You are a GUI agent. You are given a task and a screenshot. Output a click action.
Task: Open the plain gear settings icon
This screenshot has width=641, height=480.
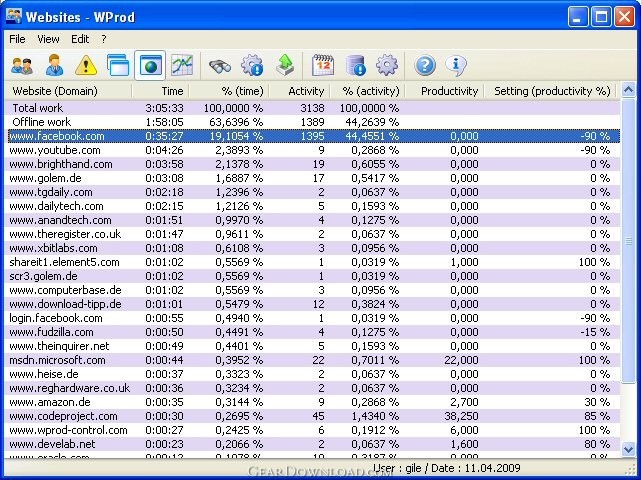[387, 65]
